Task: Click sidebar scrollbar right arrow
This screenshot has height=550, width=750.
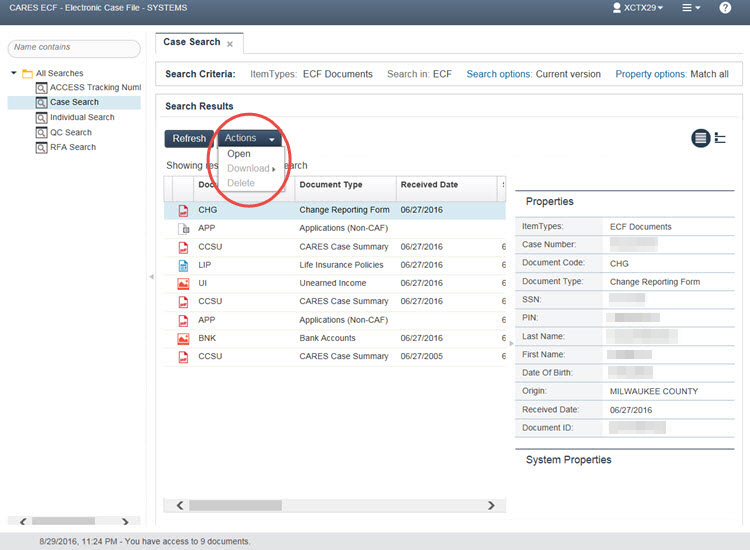Action: pyautogui.click(x=125, y=521)
